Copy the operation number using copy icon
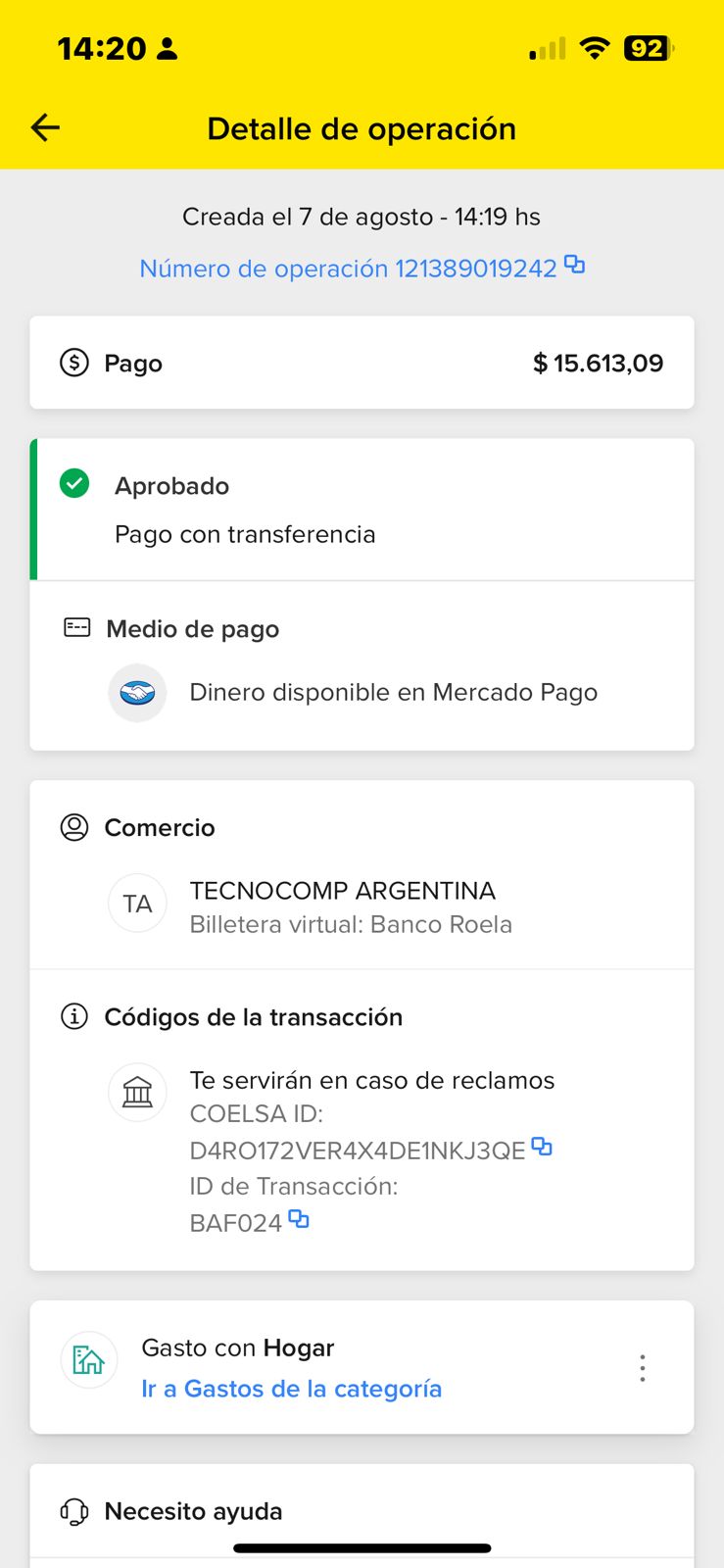Image resolution: width=724 pixels, height=1568 pixels. tap(575, 265)
